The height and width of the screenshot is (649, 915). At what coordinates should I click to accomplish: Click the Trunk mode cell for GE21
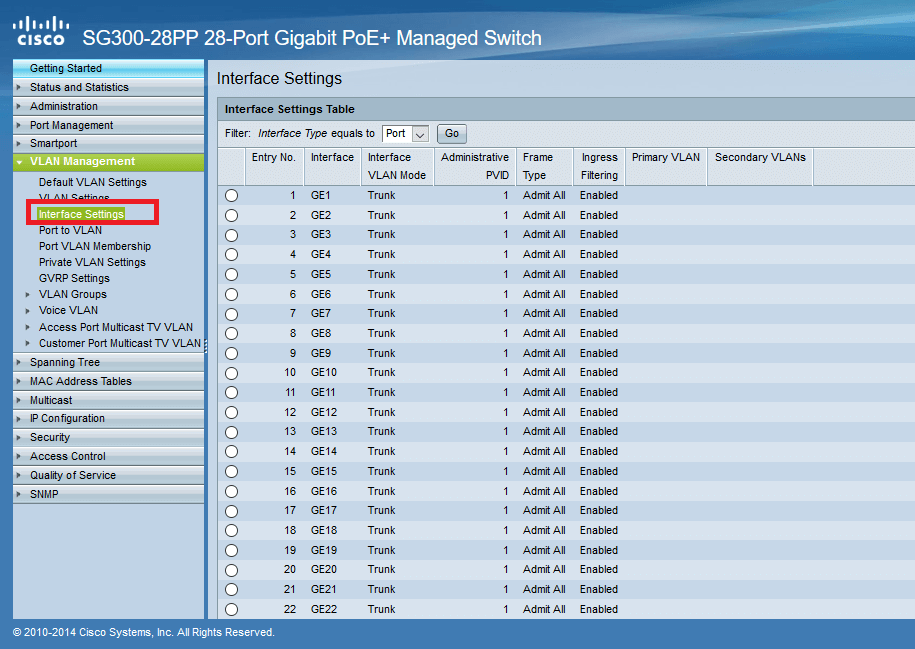coord(382,589)
